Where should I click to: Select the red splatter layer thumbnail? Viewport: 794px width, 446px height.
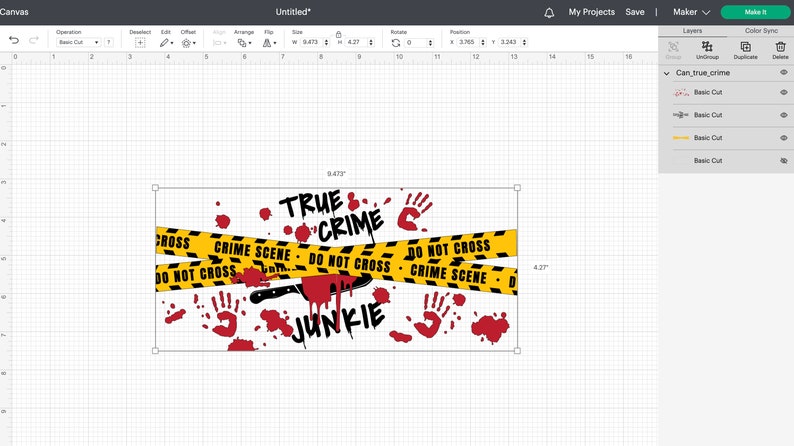pyautogui.click(x=681, y=92)
